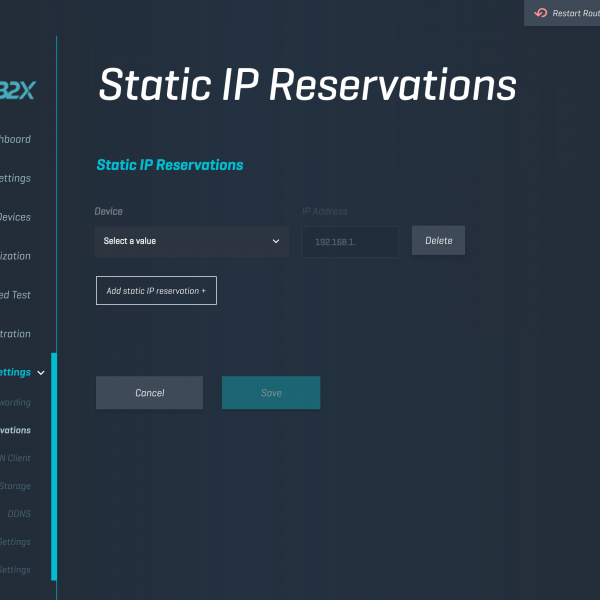Select Static IP Reservations submenu item
This screenshot has height=600, width=600.
tap(15, 430)
